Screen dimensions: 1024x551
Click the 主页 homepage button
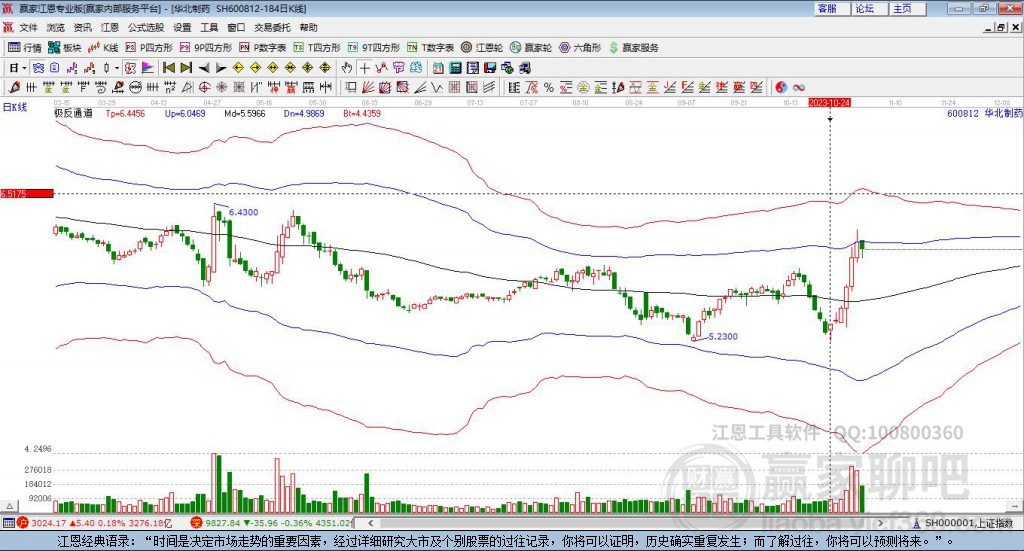[x=908, y=8]
